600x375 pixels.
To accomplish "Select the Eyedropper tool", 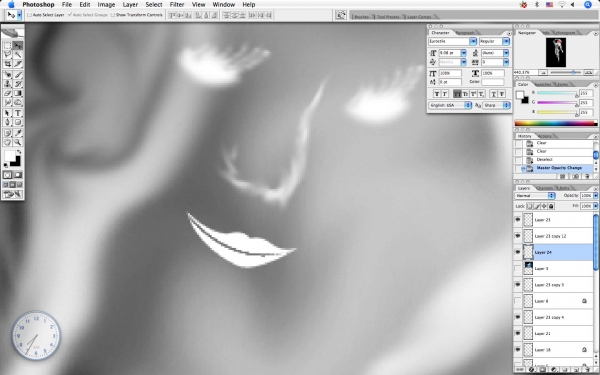I will [18, 133].
